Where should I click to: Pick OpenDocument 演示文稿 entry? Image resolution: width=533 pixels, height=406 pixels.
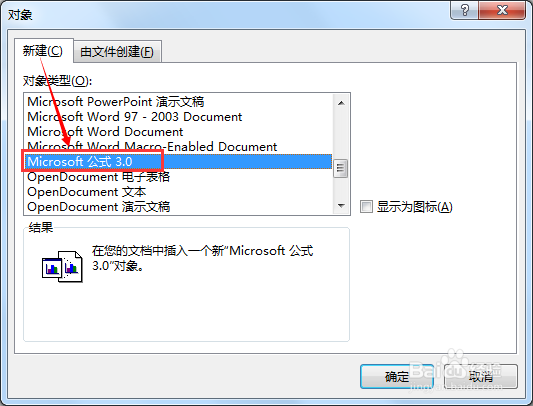click(178, 206)
